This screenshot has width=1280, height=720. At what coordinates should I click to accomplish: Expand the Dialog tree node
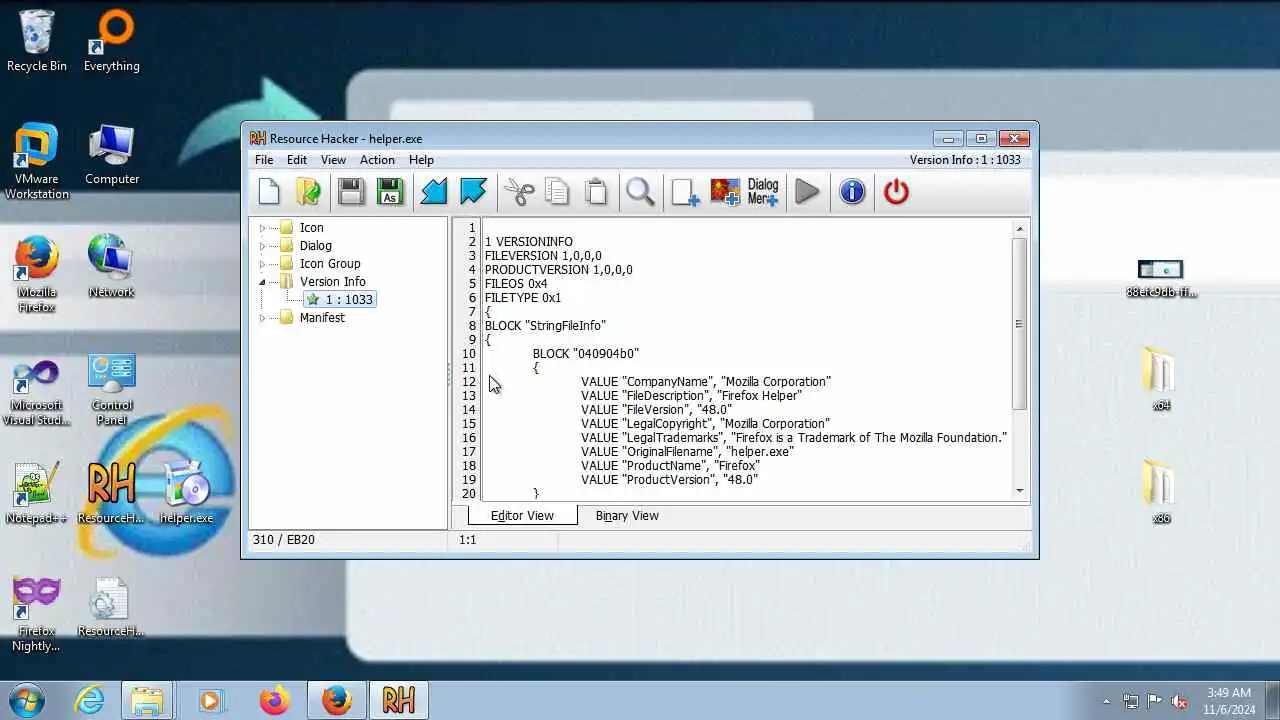tap(263, 246)
